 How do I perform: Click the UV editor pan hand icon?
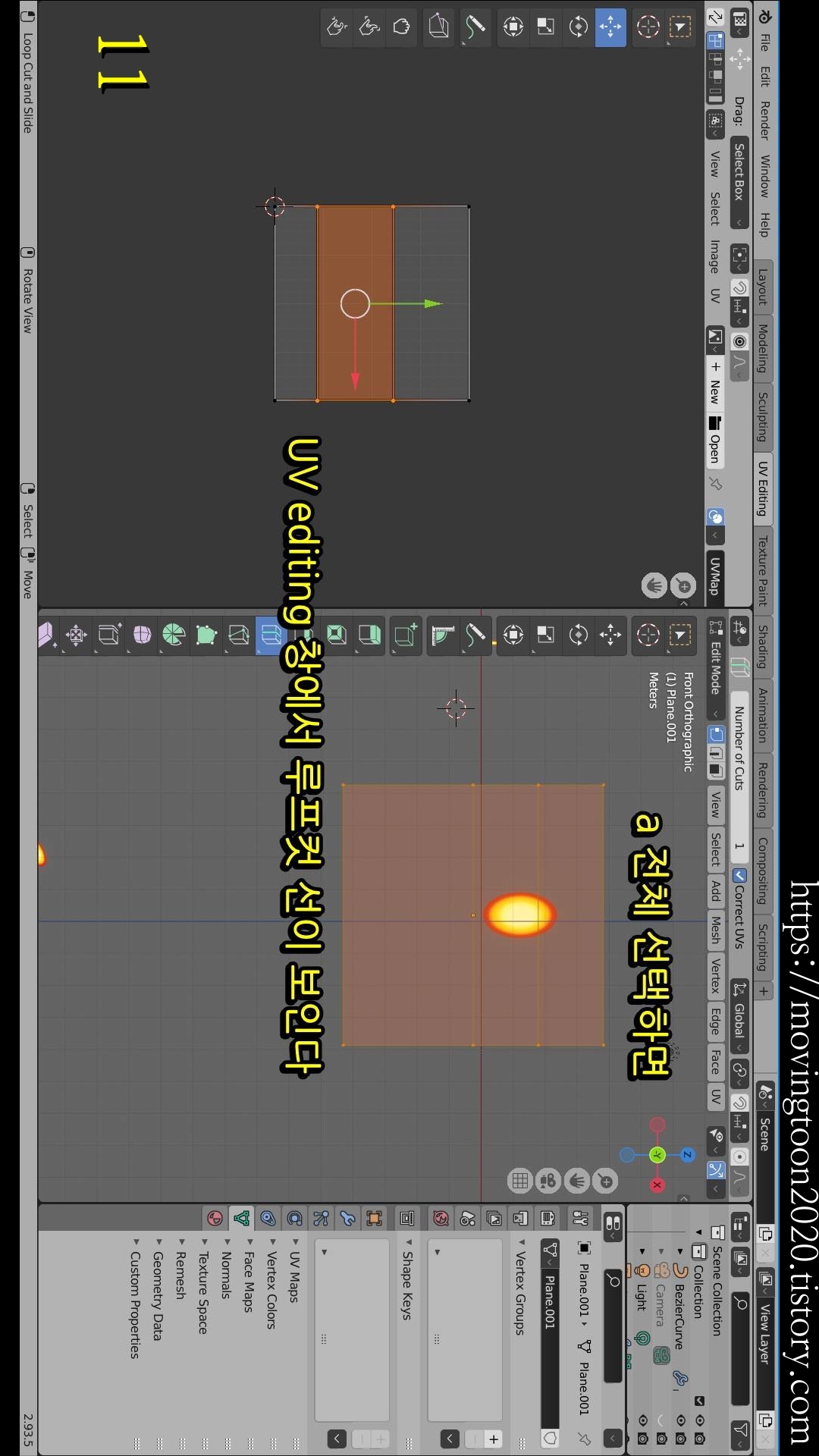[654, 585]
